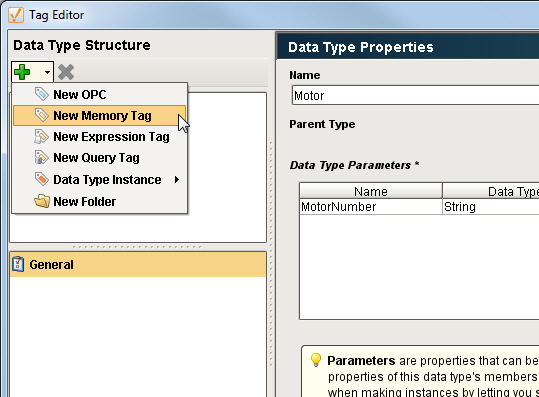Image resolution: width=539 pixels, height=397 pixels.
Task: Click the New Memory Tag icon
Action: (42, 115)
